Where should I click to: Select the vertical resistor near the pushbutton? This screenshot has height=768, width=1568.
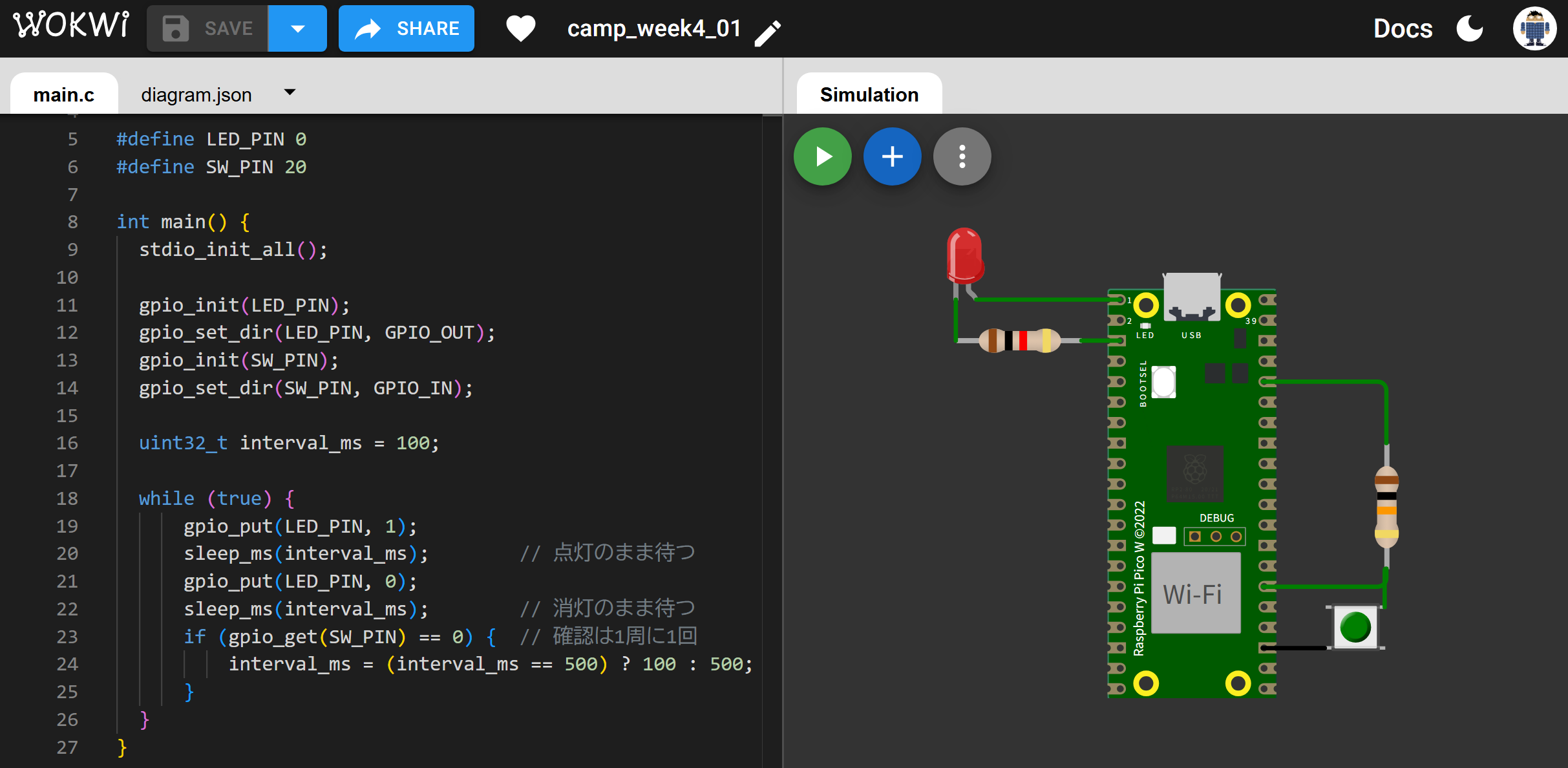tap(1386, 507)
